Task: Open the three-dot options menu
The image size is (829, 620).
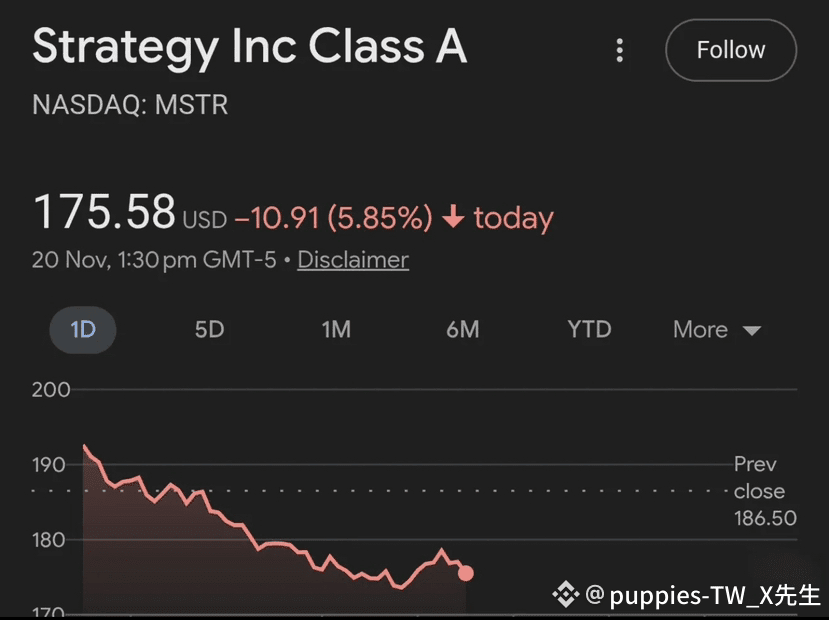Action: tap(620, 50)
